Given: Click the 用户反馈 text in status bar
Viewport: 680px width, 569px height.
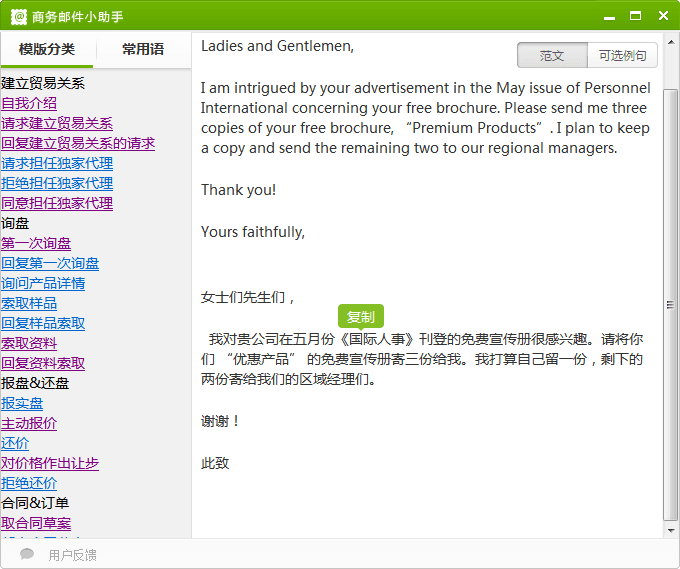Looking at the screenshot, I should coord(73,555).
